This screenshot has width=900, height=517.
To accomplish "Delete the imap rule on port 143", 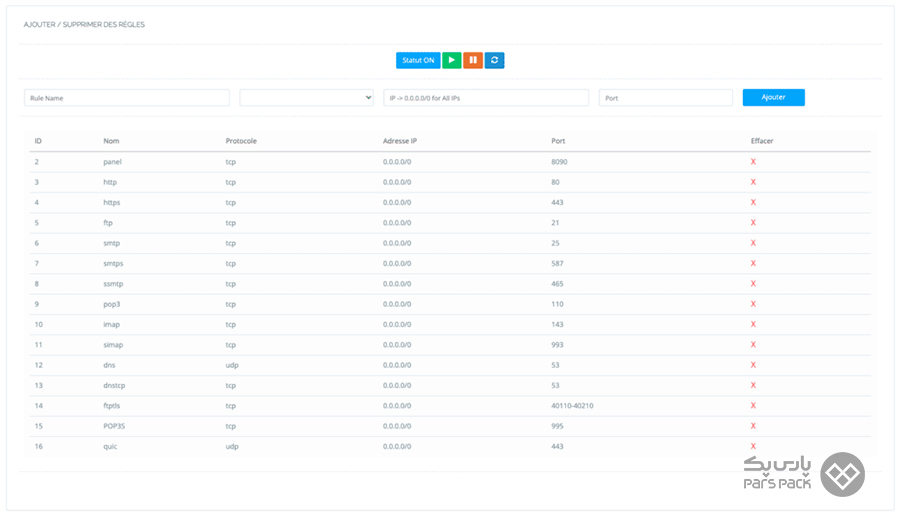I will tap(753, 324).
